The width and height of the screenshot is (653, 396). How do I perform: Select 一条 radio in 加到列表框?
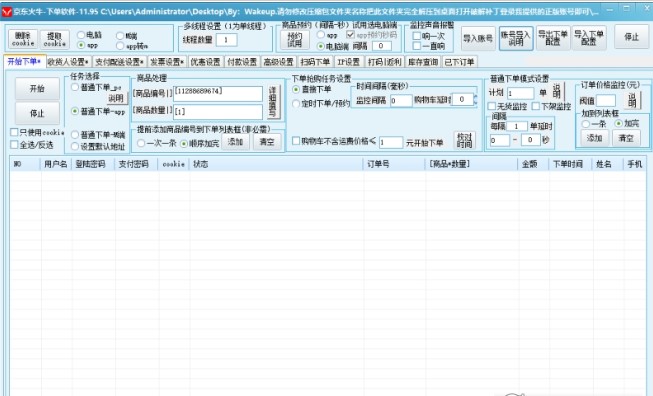click(x=586, y=124)
